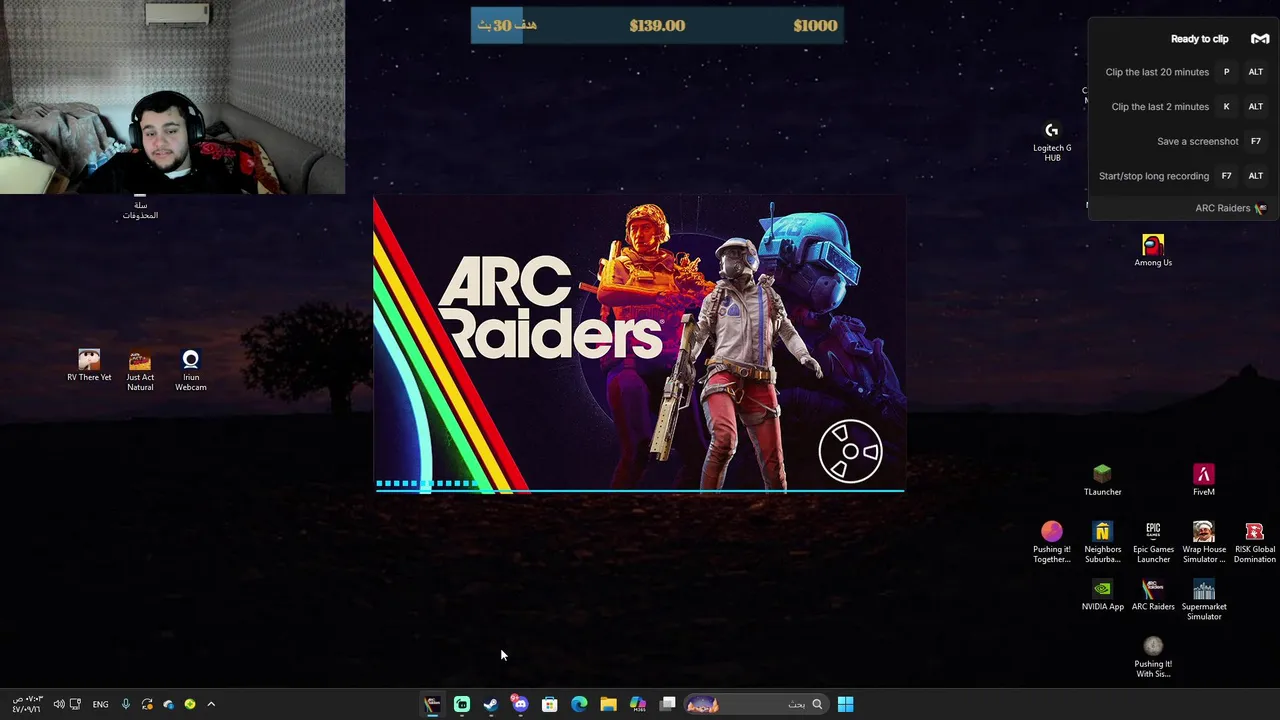Click the Embark logo on splash screen
This screenshot has height=720, width=1280.
[850, 451]
